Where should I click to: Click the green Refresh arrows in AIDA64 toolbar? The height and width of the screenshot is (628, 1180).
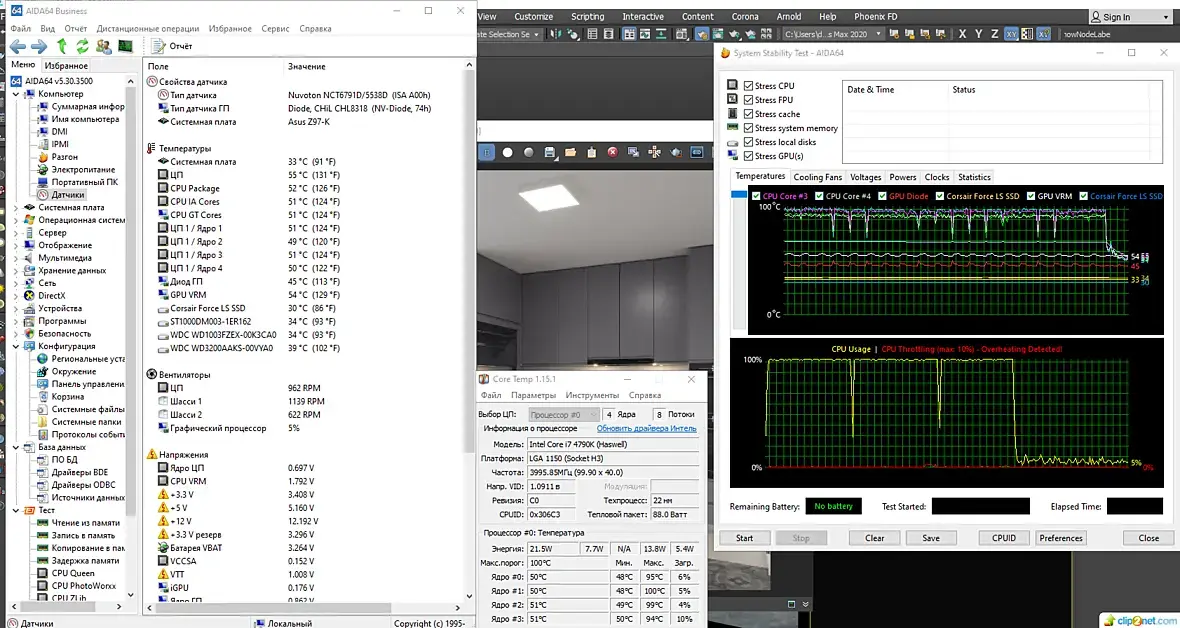[x=82, y=46]
